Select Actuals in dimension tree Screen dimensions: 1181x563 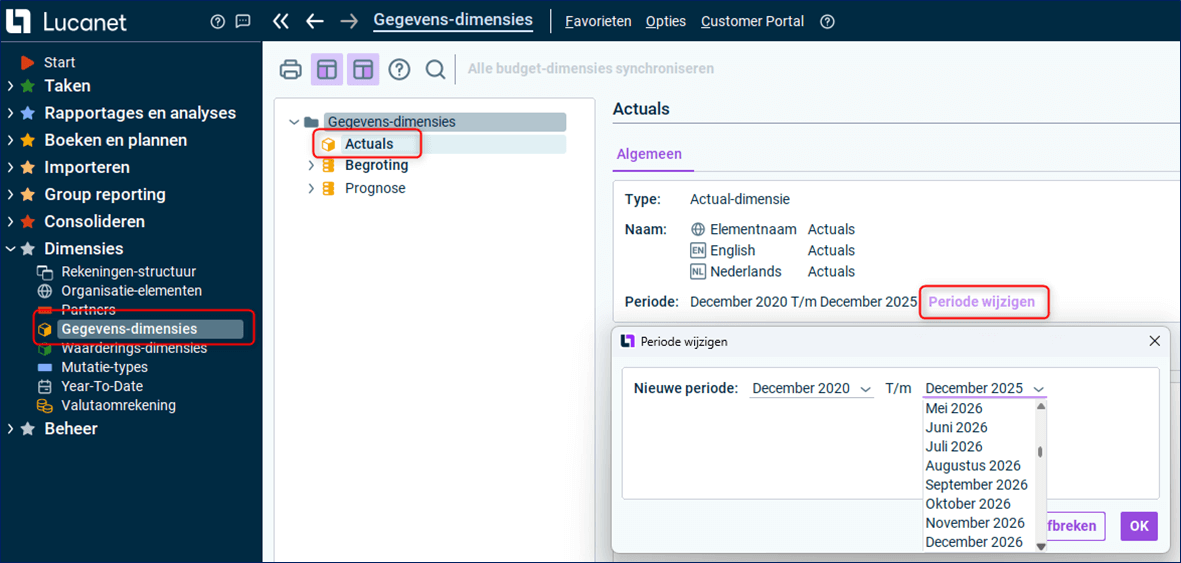click(x=368, y=144)
